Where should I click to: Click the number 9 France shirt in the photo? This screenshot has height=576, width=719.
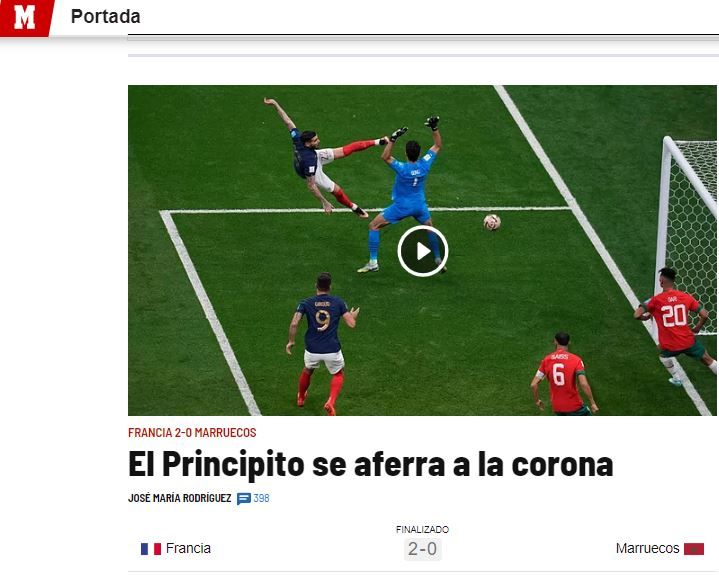point(322,323)
